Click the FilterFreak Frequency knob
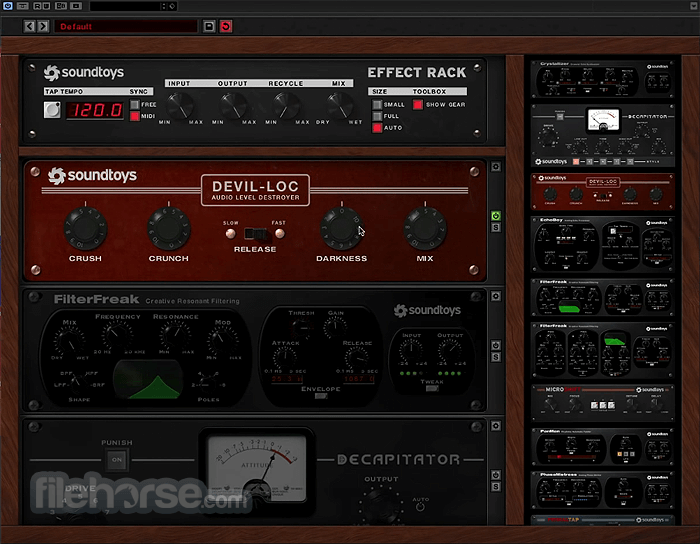Image resolution: width=700 pixels, height=544 pixels. [x=117, y=336]
